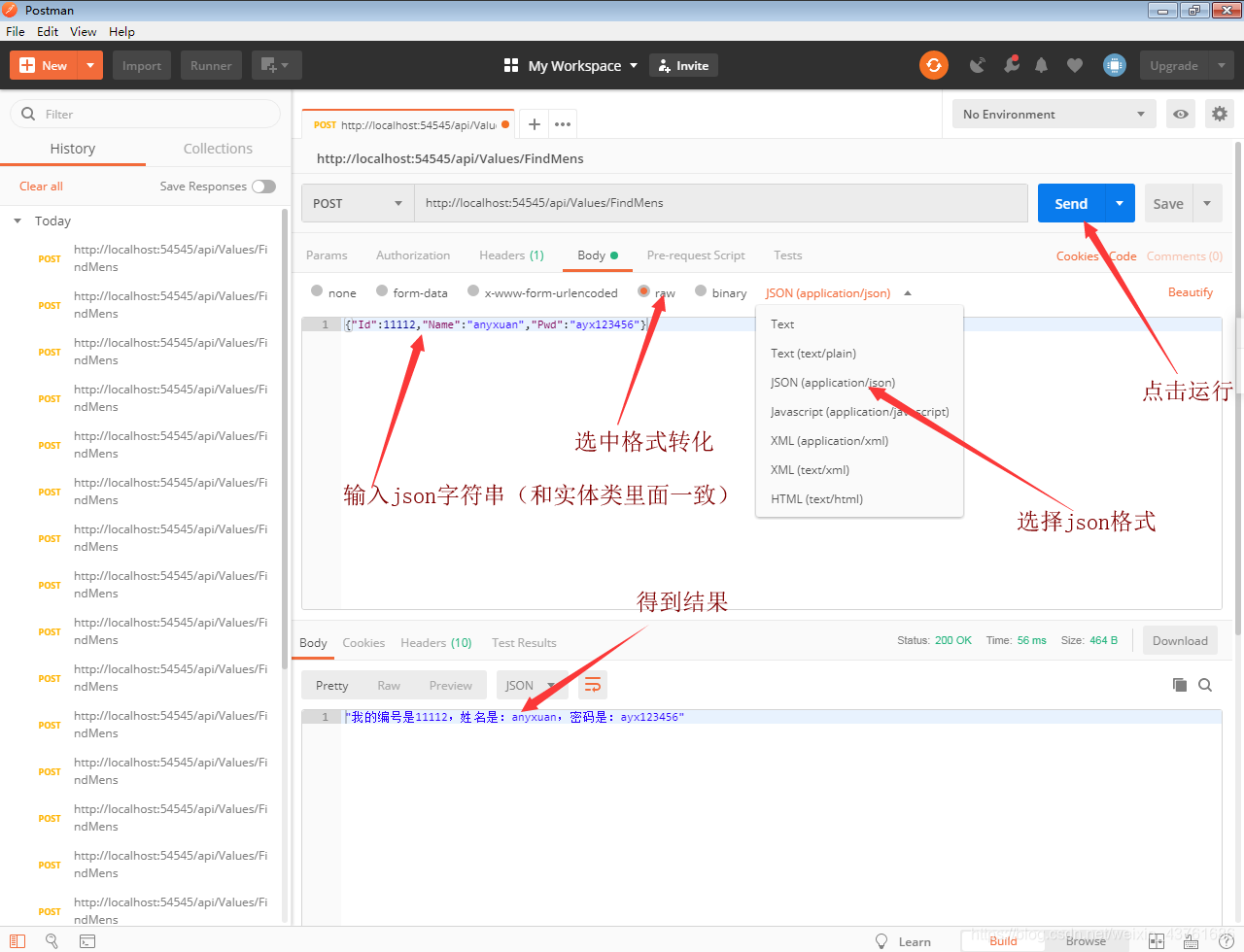The image size is (1244, 952).
Task: Click the two-pane layout icon
Action: tap(1157, 940)
